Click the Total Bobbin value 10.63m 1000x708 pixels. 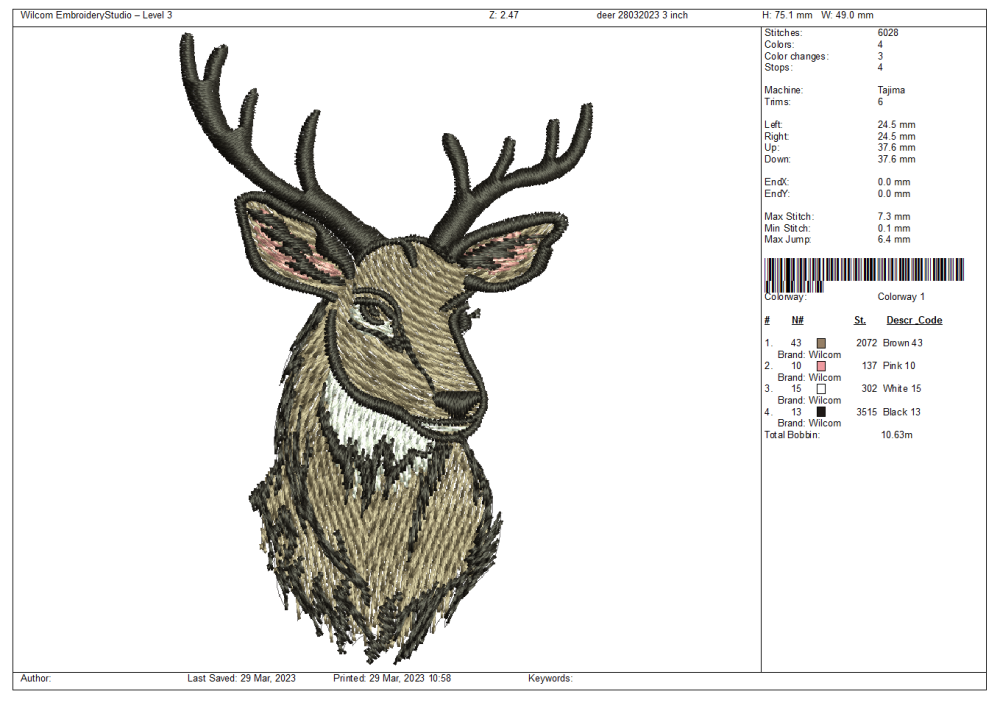pos(896,435)
